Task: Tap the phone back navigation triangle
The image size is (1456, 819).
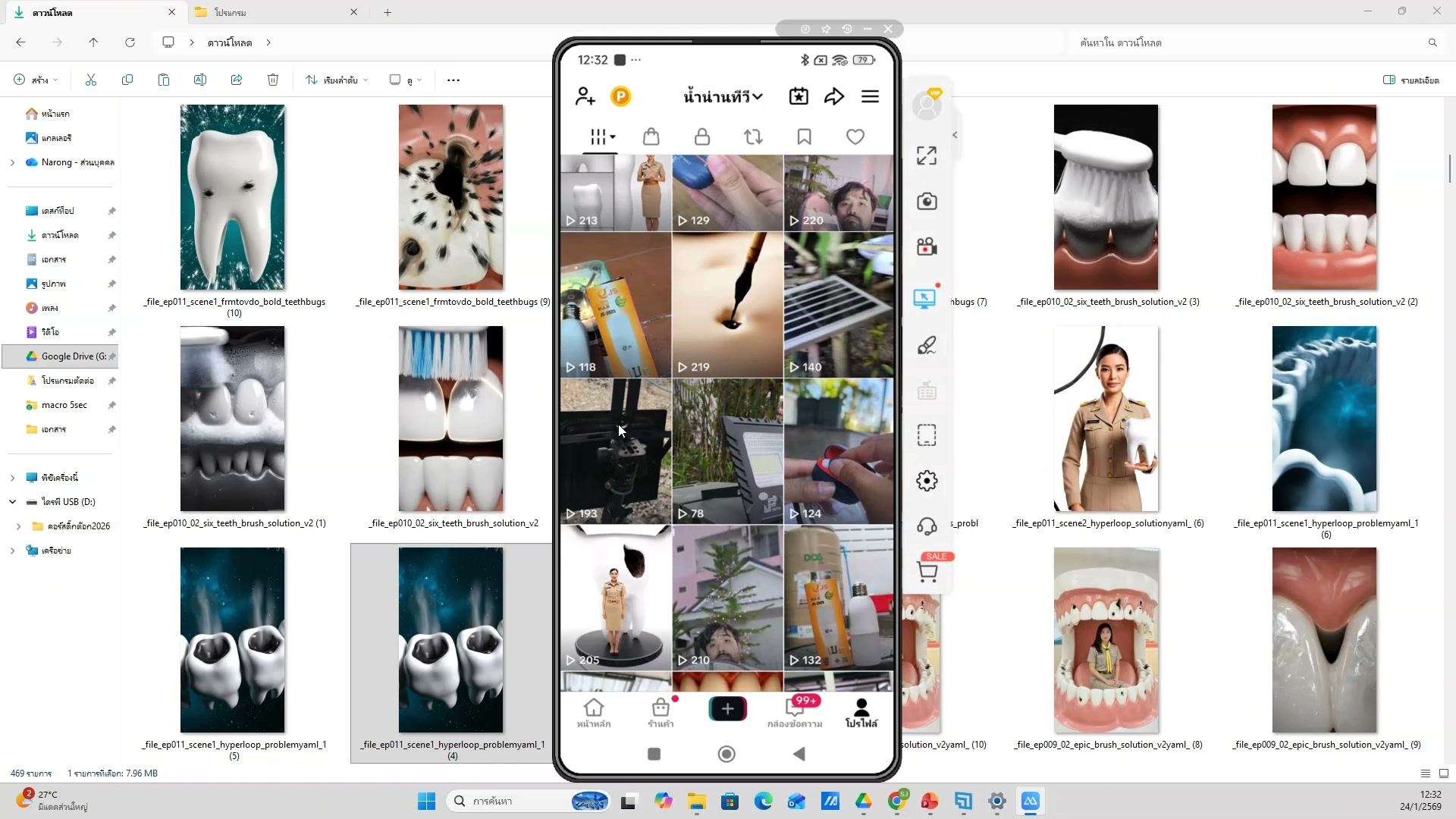Action: coord(799,754)
